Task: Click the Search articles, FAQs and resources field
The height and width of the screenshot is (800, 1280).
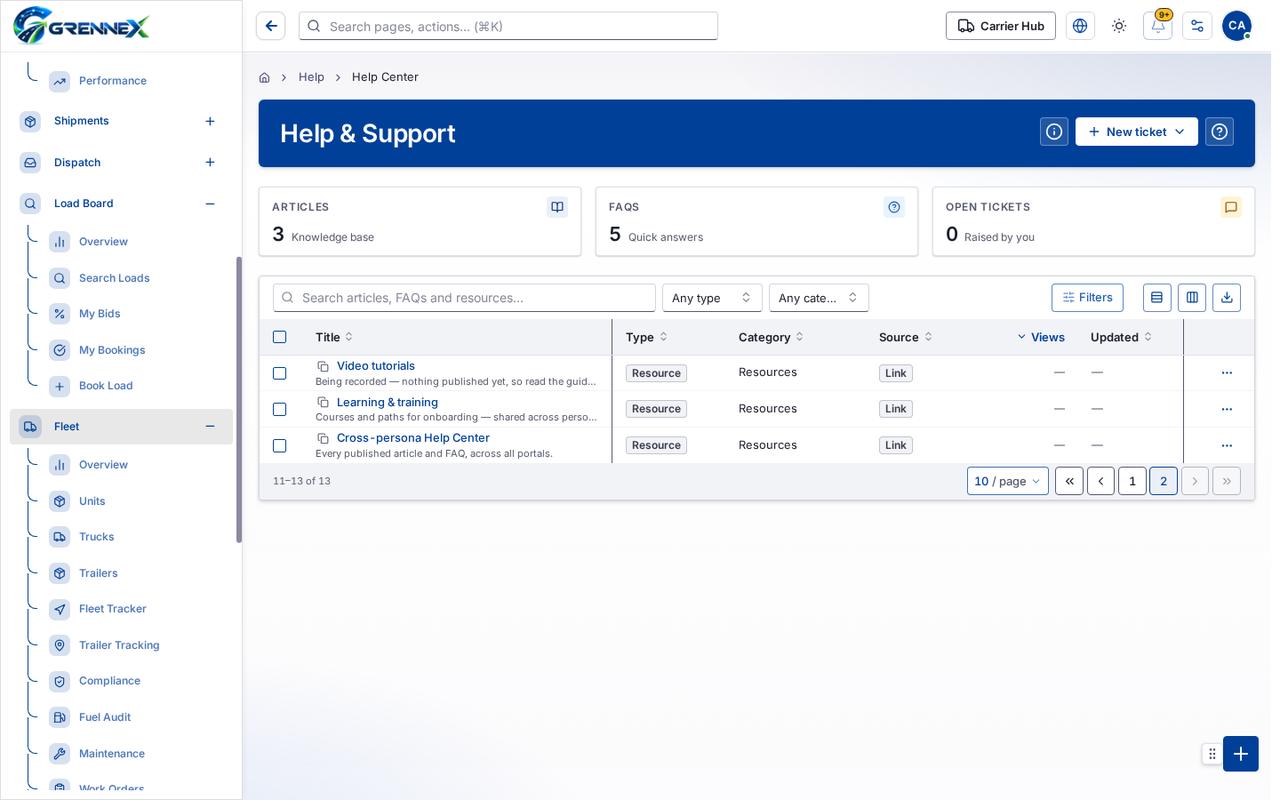Action: 464,298
